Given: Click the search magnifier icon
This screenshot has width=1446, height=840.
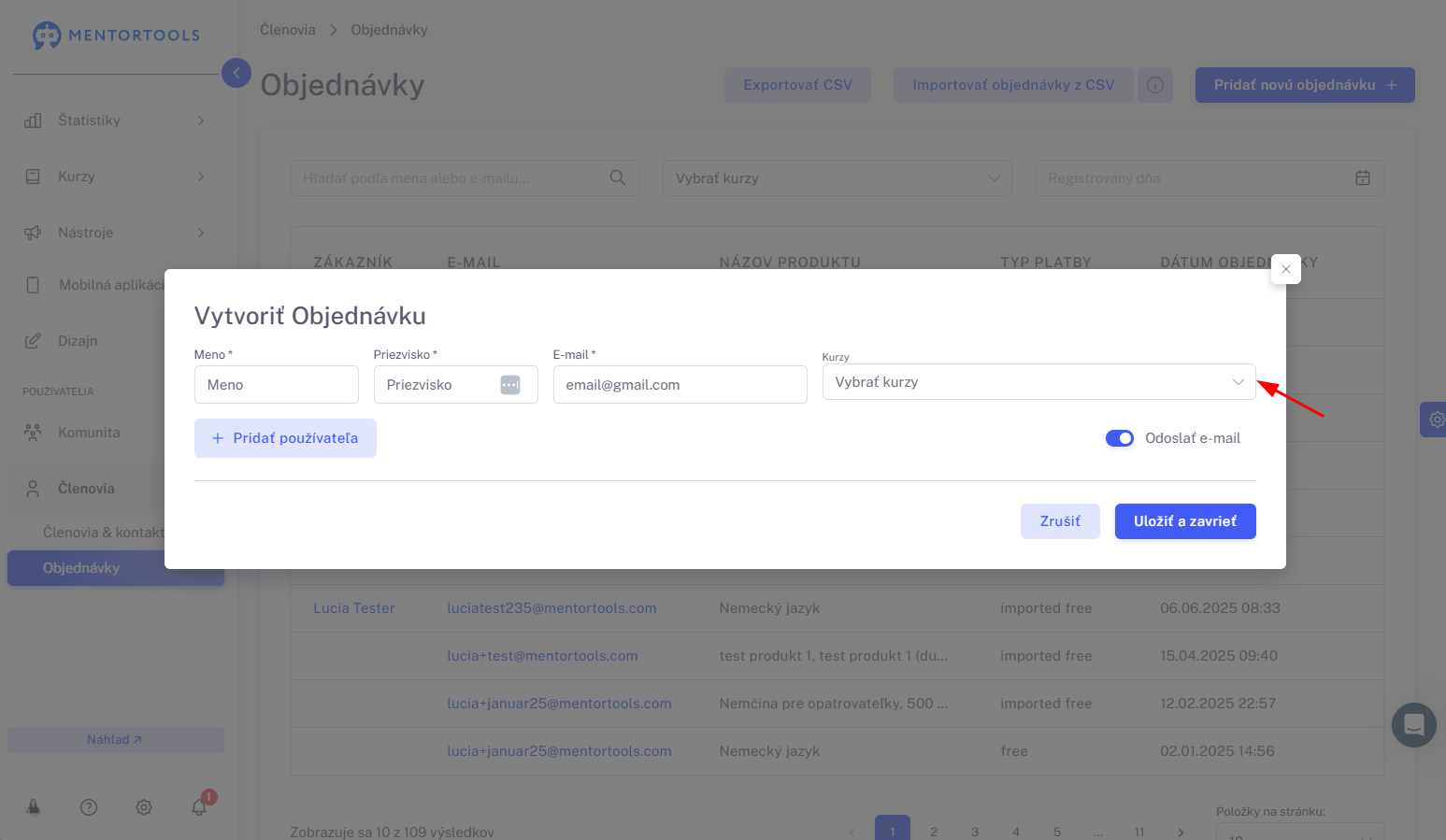Looking at the screenshot, I should tap(618, 178).
